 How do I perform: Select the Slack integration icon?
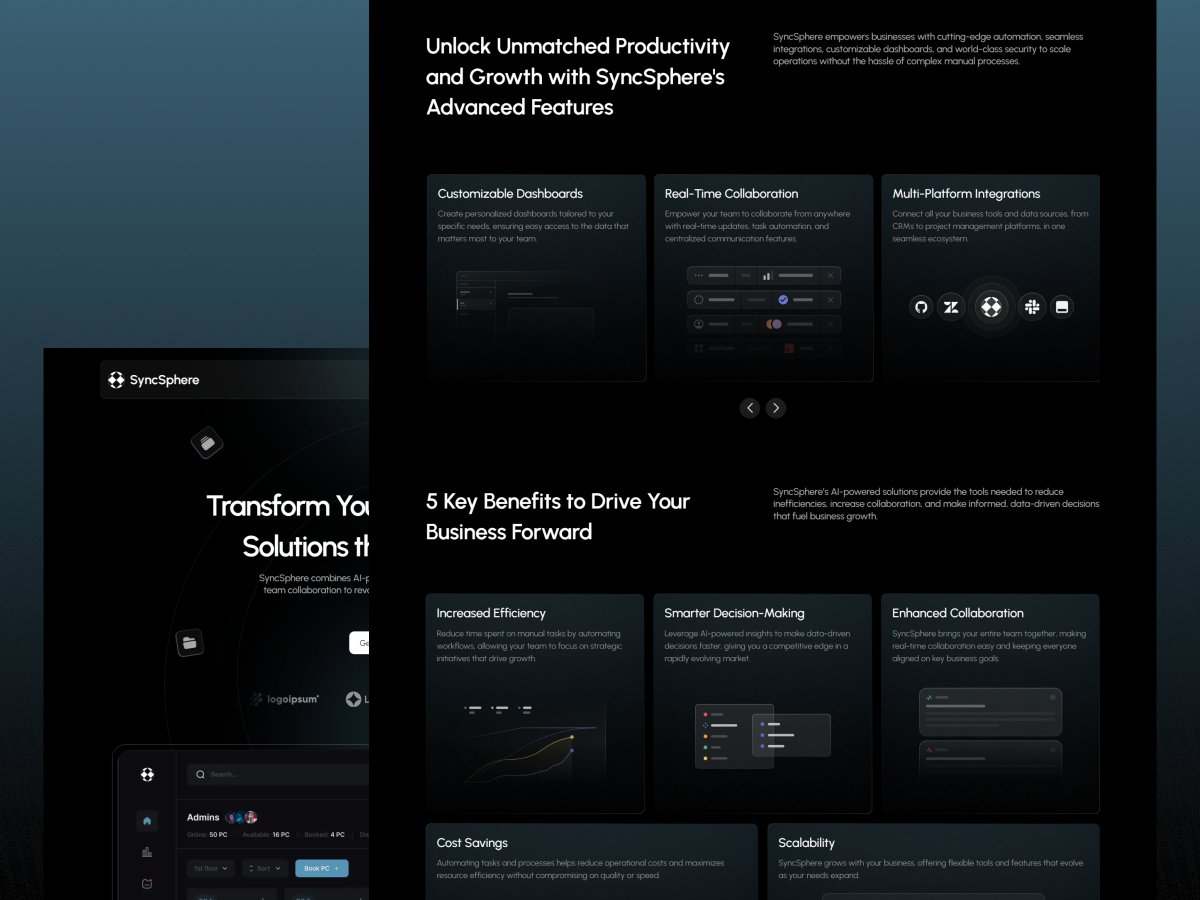pyautogui.click(x=1031, y=307)
